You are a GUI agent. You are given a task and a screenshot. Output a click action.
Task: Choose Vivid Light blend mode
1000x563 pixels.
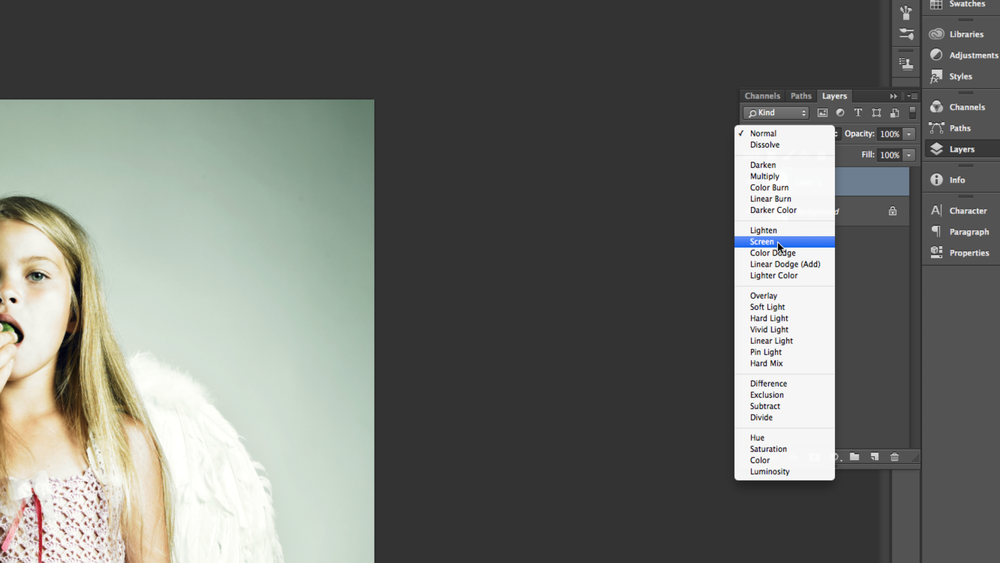pos(784,330)
